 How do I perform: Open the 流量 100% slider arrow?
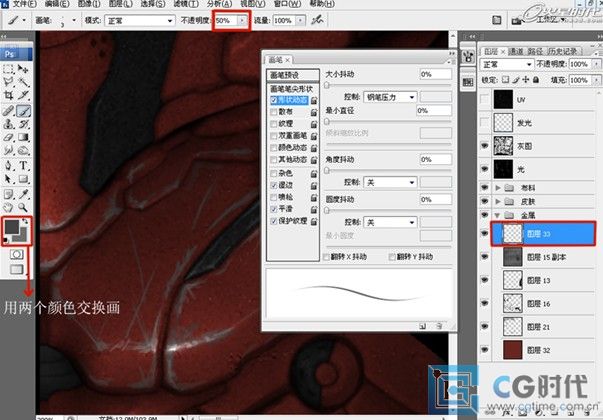tap(300, 20)
